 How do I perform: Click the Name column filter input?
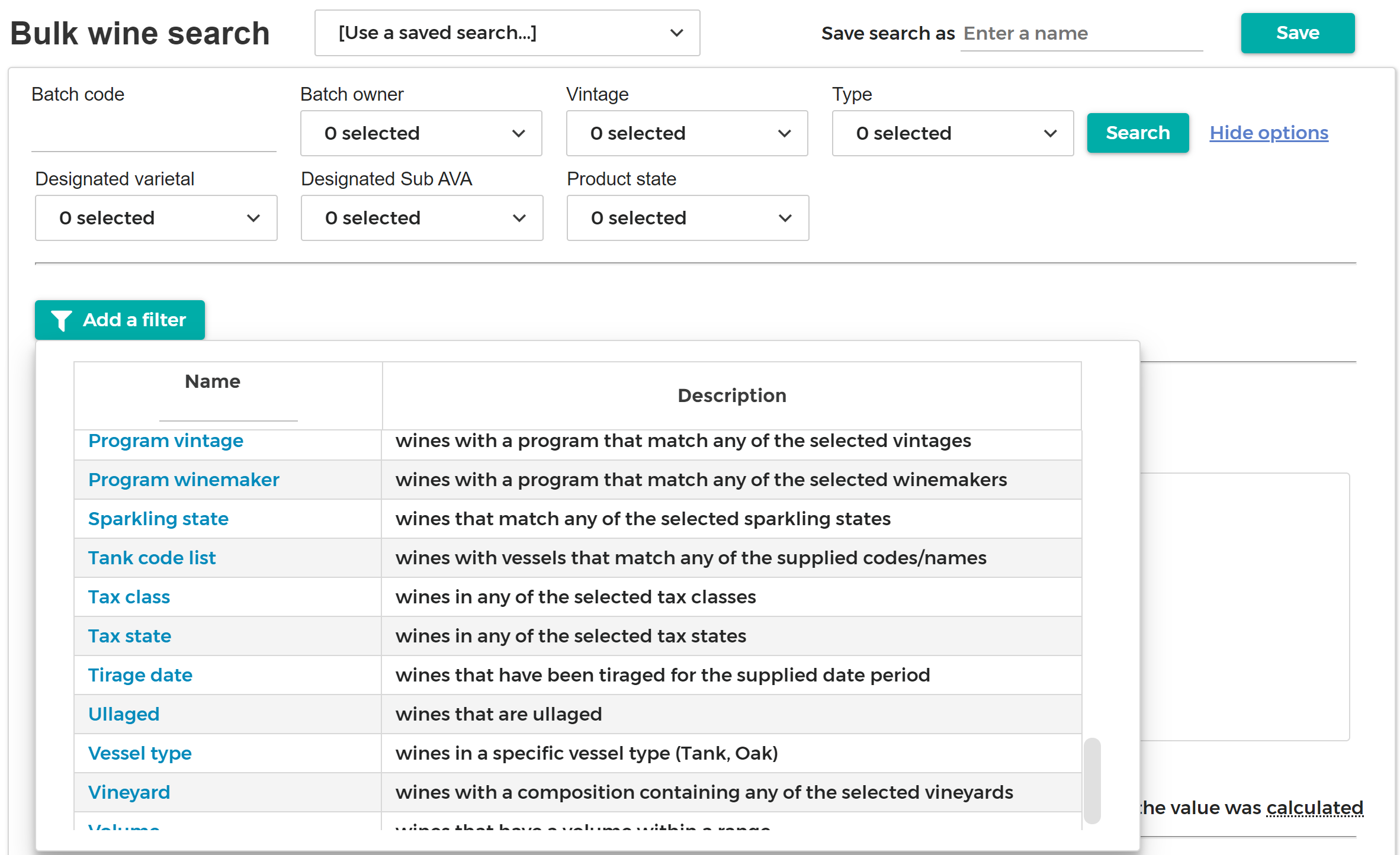(228, 409)
